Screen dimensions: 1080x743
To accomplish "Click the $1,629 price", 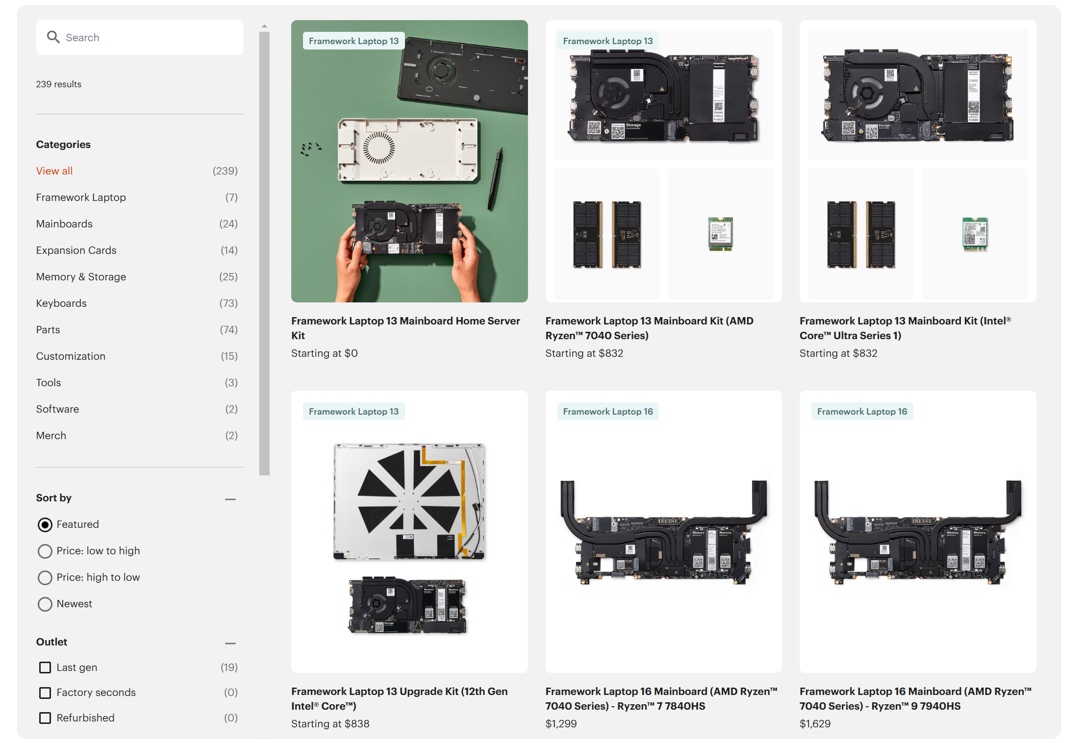I will (816, 724).
